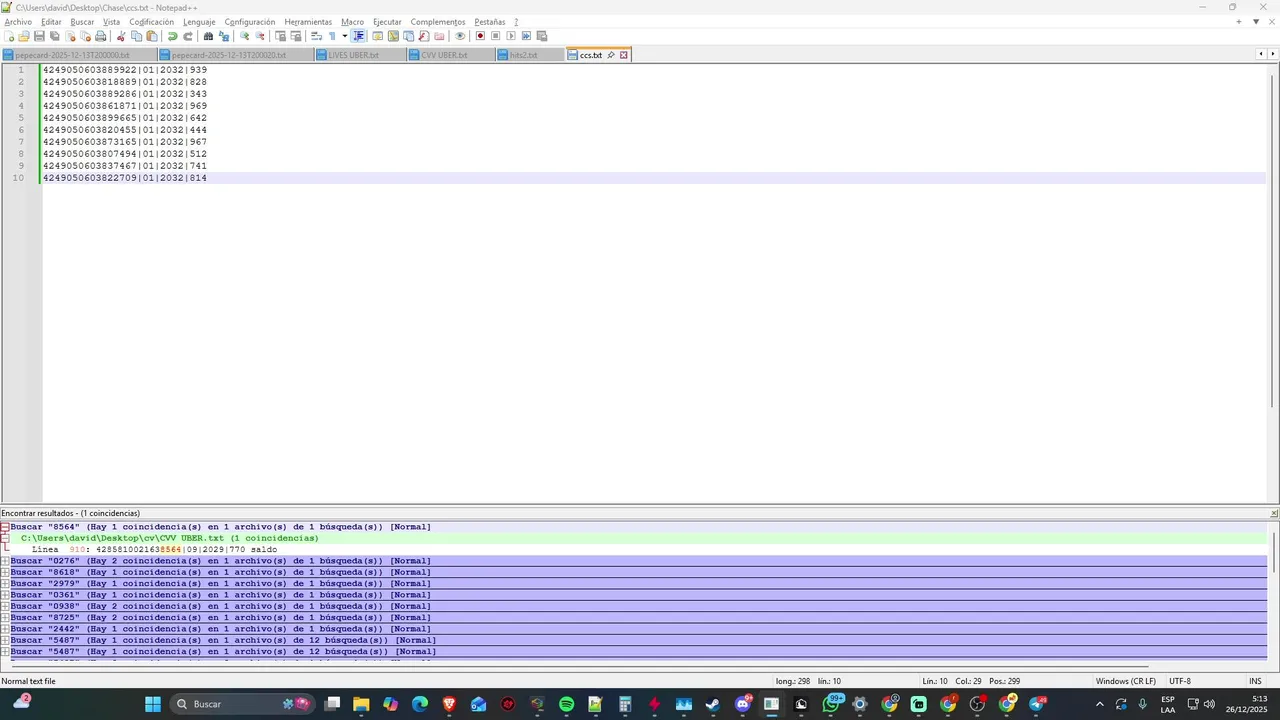Click the Copy toolbar icon
The image size is (1280, 720).
[137, 36]
